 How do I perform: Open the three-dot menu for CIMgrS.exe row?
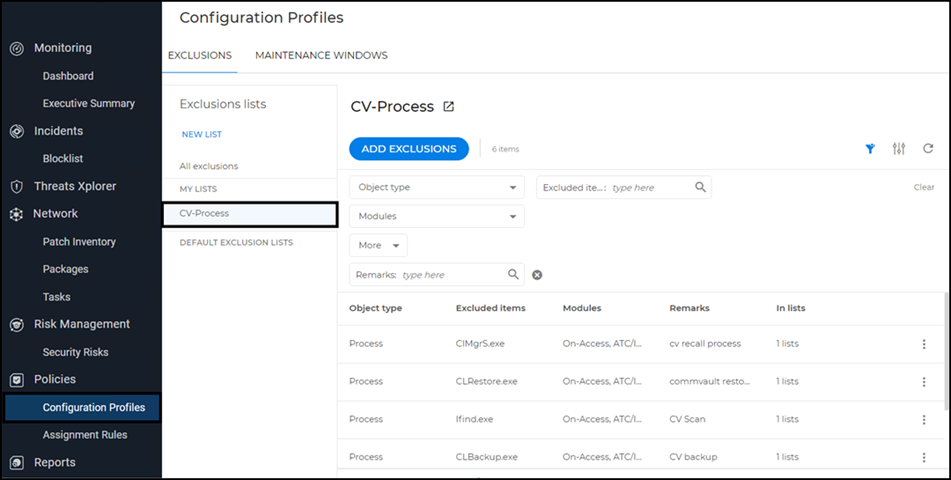pyautogui.click(x=923, y=344)
